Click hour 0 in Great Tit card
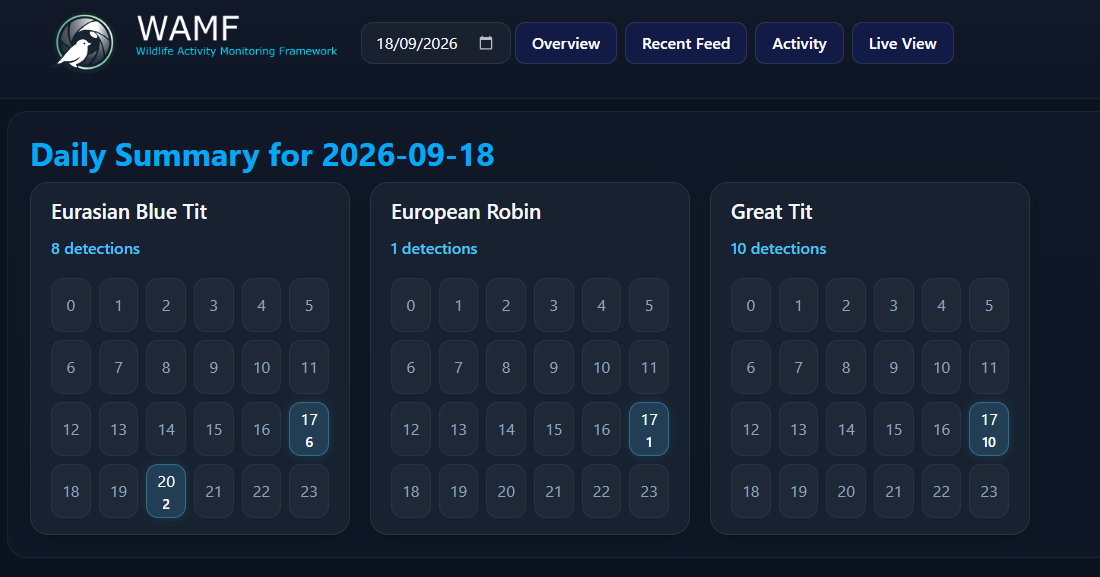 pos(751,305)
